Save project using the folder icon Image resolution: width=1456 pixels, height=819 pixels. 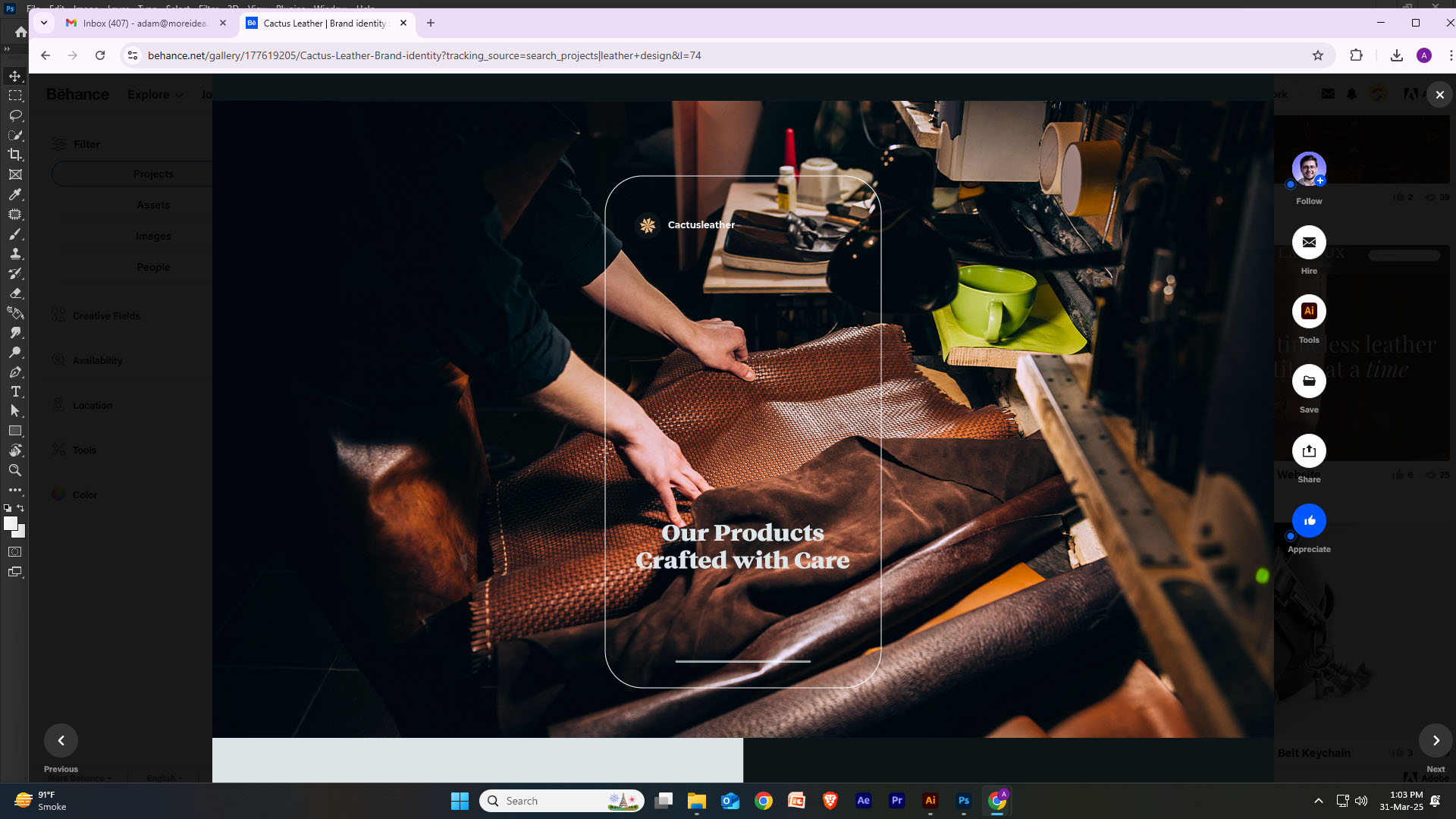point(1309,381)
